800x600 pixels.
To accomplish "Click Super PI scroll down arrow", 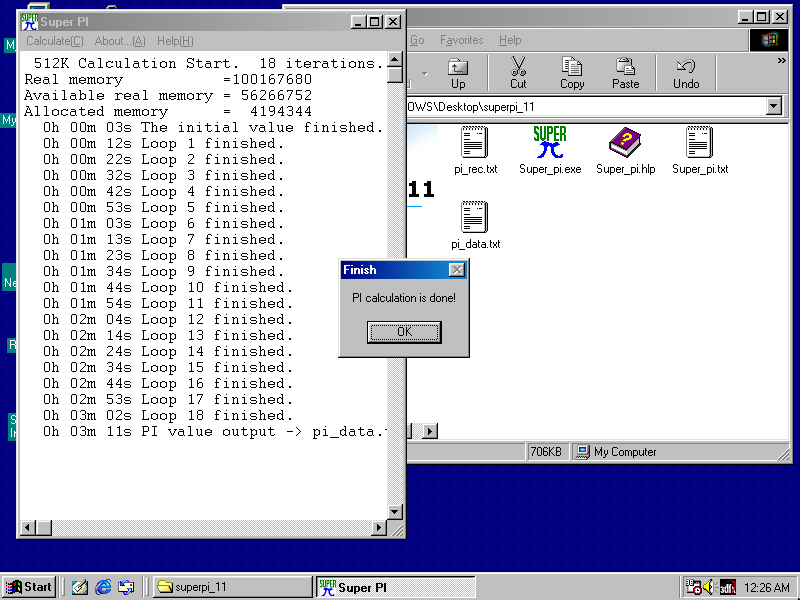I will [x=394, y=512].
